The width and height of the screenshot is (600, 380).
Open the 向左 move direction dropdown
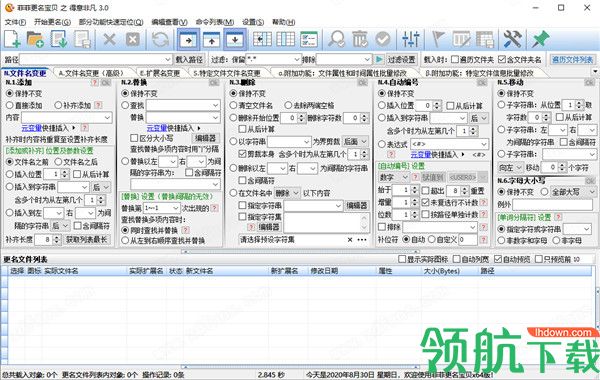pyautogui.click(x=519, y=167)
